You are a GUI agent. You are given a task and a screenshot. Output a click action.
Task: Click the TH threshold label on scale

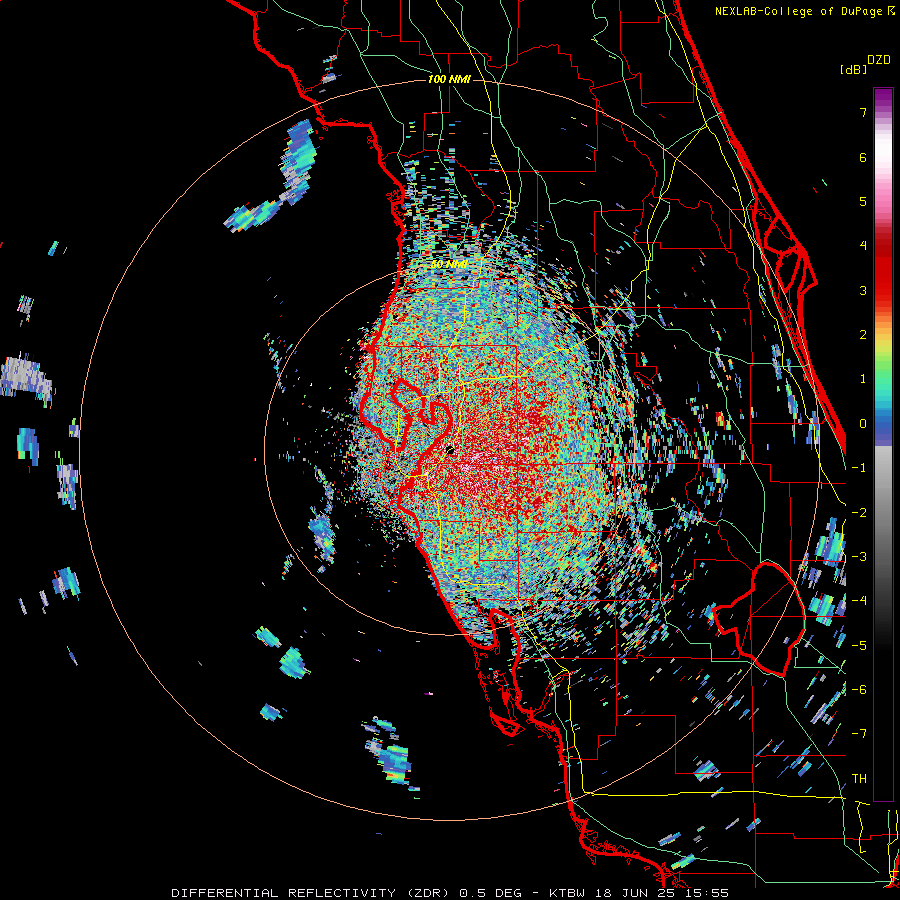click(859, 779)
